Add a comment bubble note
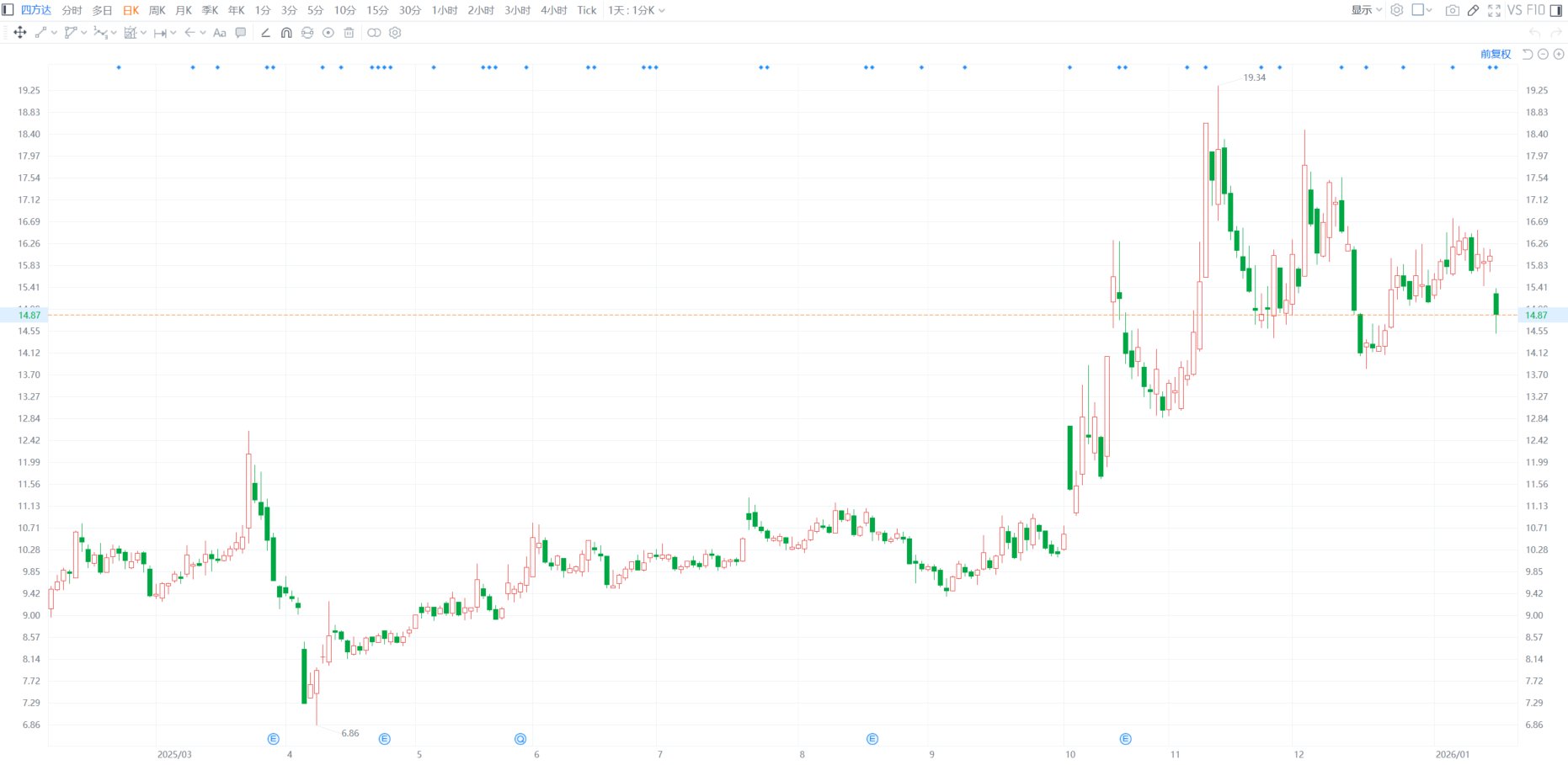 pyautogui.click(x=241, y=33)
